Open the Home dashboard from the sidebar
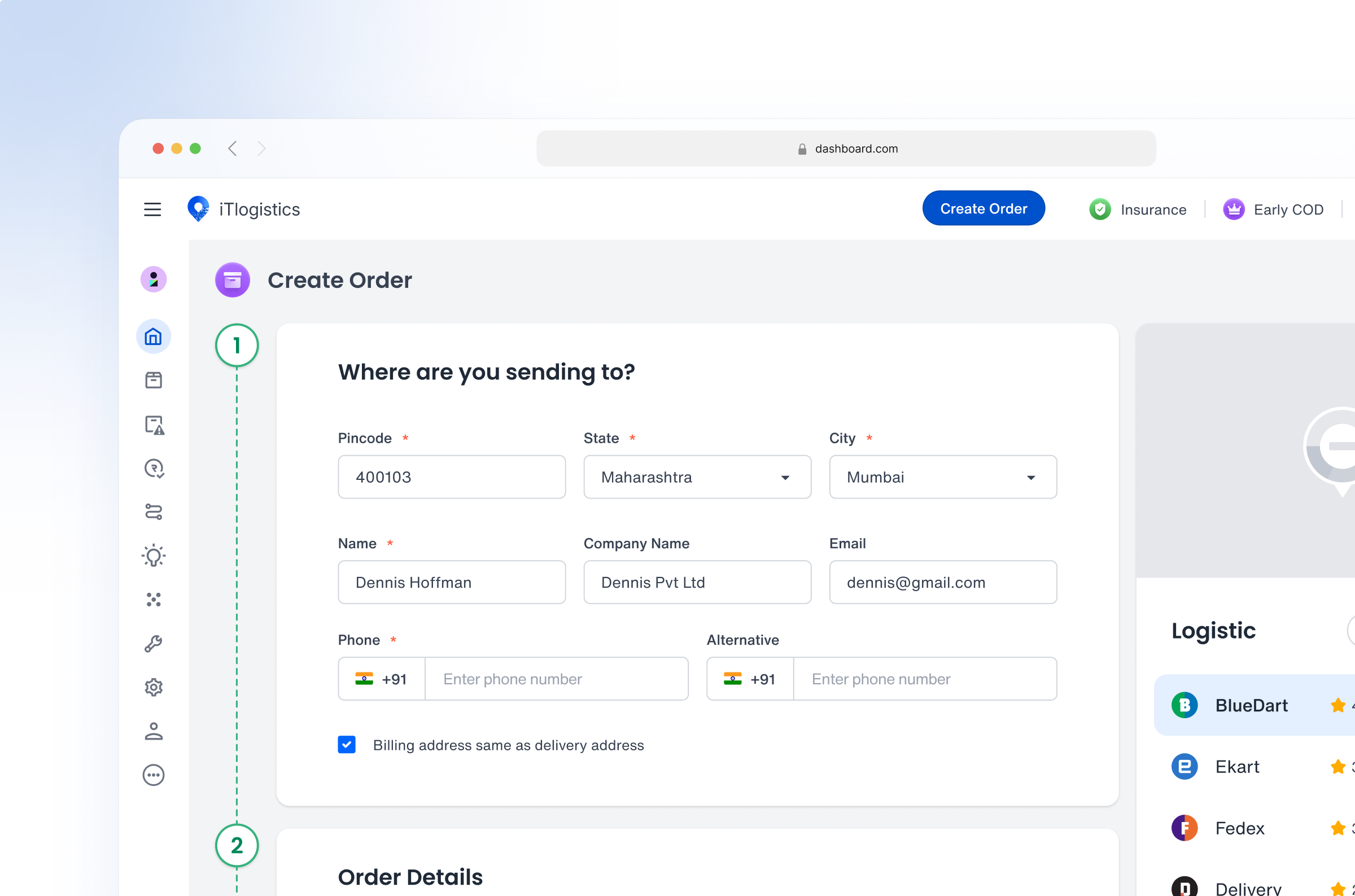Screen dimensions: 1355x896 153,336
